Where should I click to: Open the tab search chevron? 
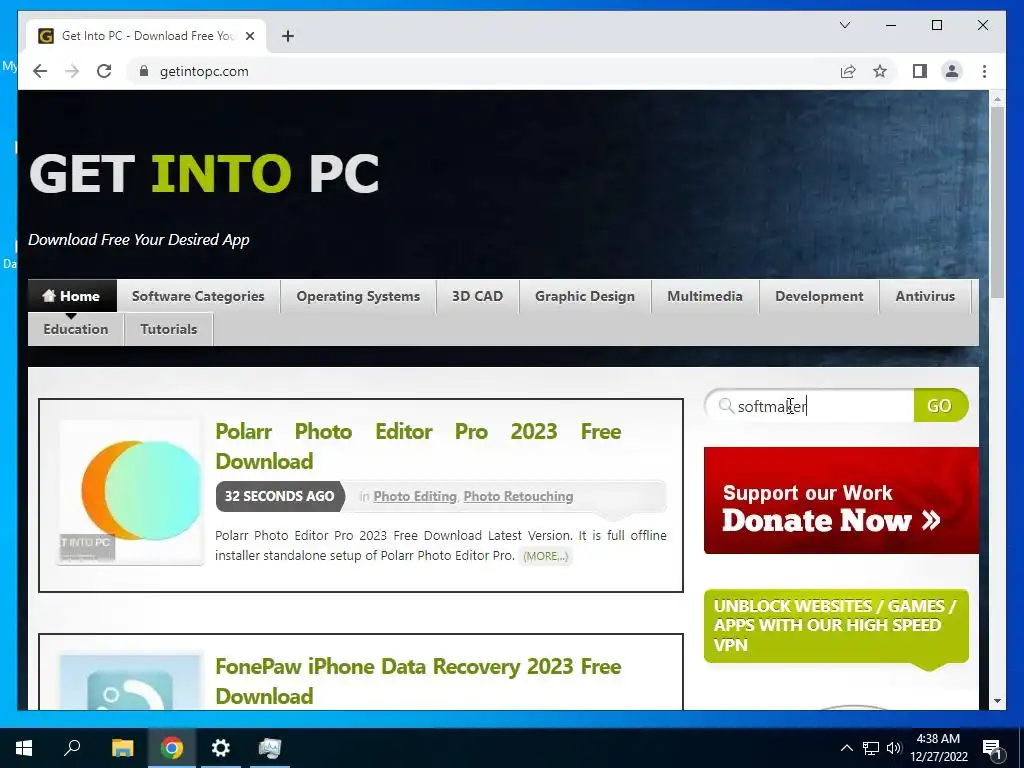tap(844, 25)
